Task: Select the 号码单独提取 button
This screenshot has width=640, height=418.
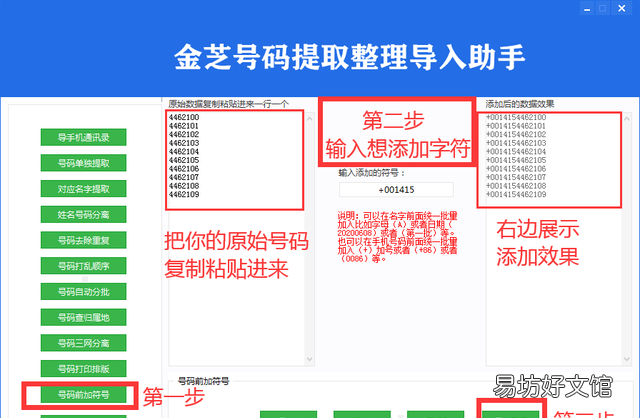Action: pyautogui.click(x=83, y=163)
